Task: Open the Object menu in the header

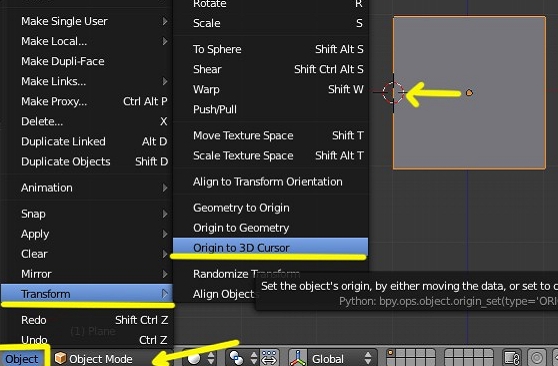Action: (x=22, y=358)
